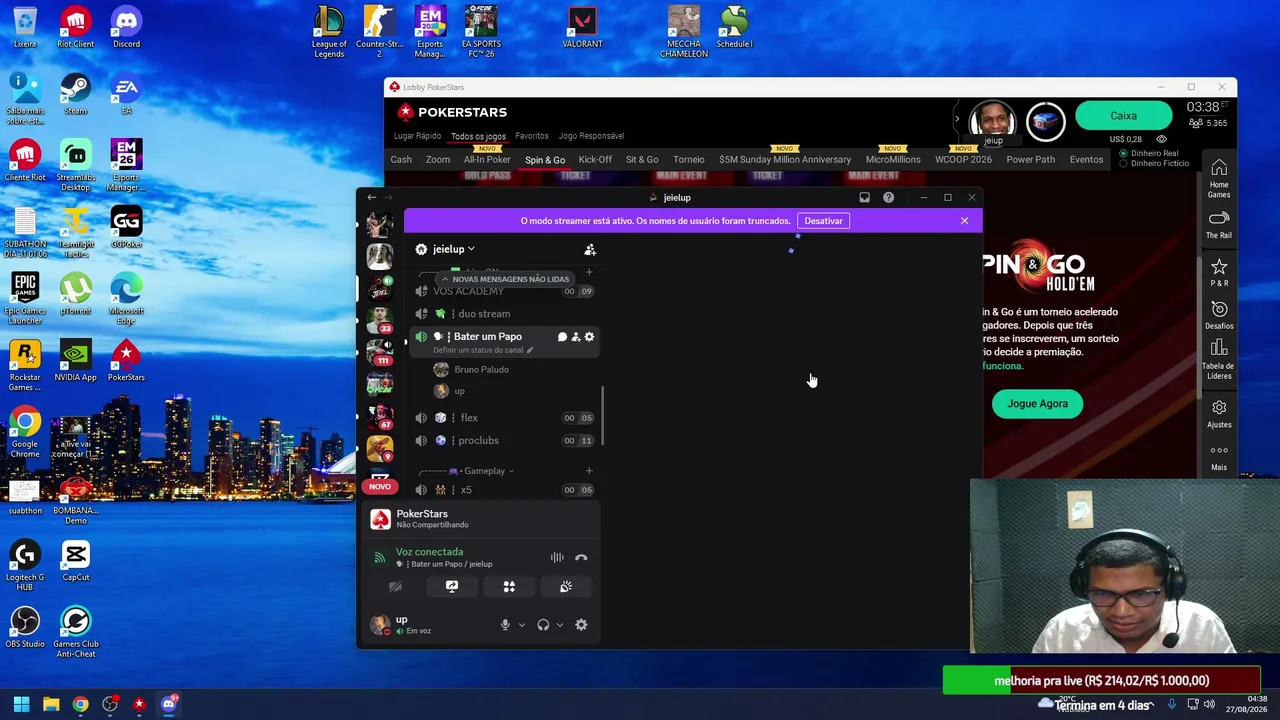Open the jeielup server menu
Image resolution: width=1280 pixels, height=720 pixels.
pyautogui.click(x=454, y=249)
